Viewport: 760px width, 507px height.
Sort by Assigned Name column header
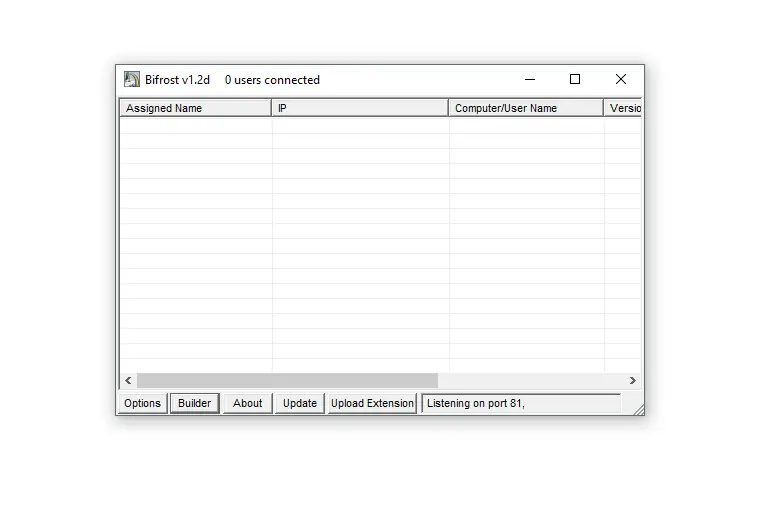(195, 108)
